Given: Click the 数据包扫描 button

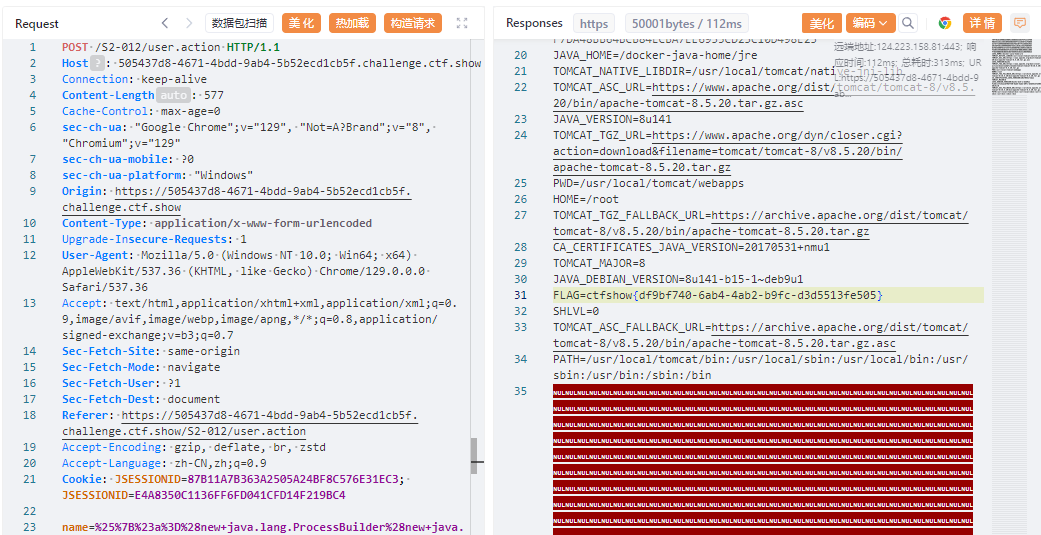Looking at the screenshot, I should coord(239,23).
